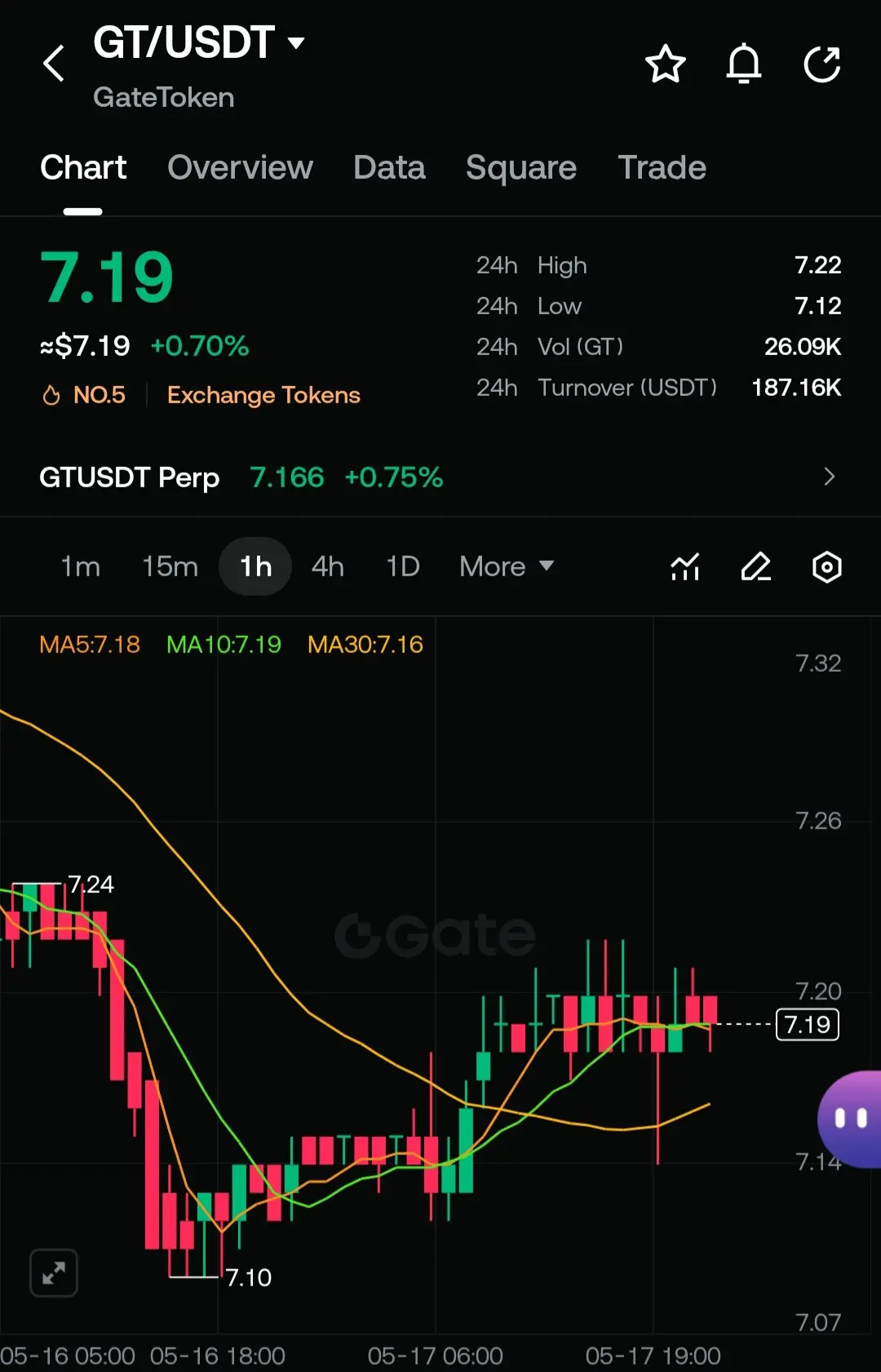The width and height of the screenshot is (881, 1372).
Task: Open chart settings hexagon icon
Action: (x=827, y=566)
